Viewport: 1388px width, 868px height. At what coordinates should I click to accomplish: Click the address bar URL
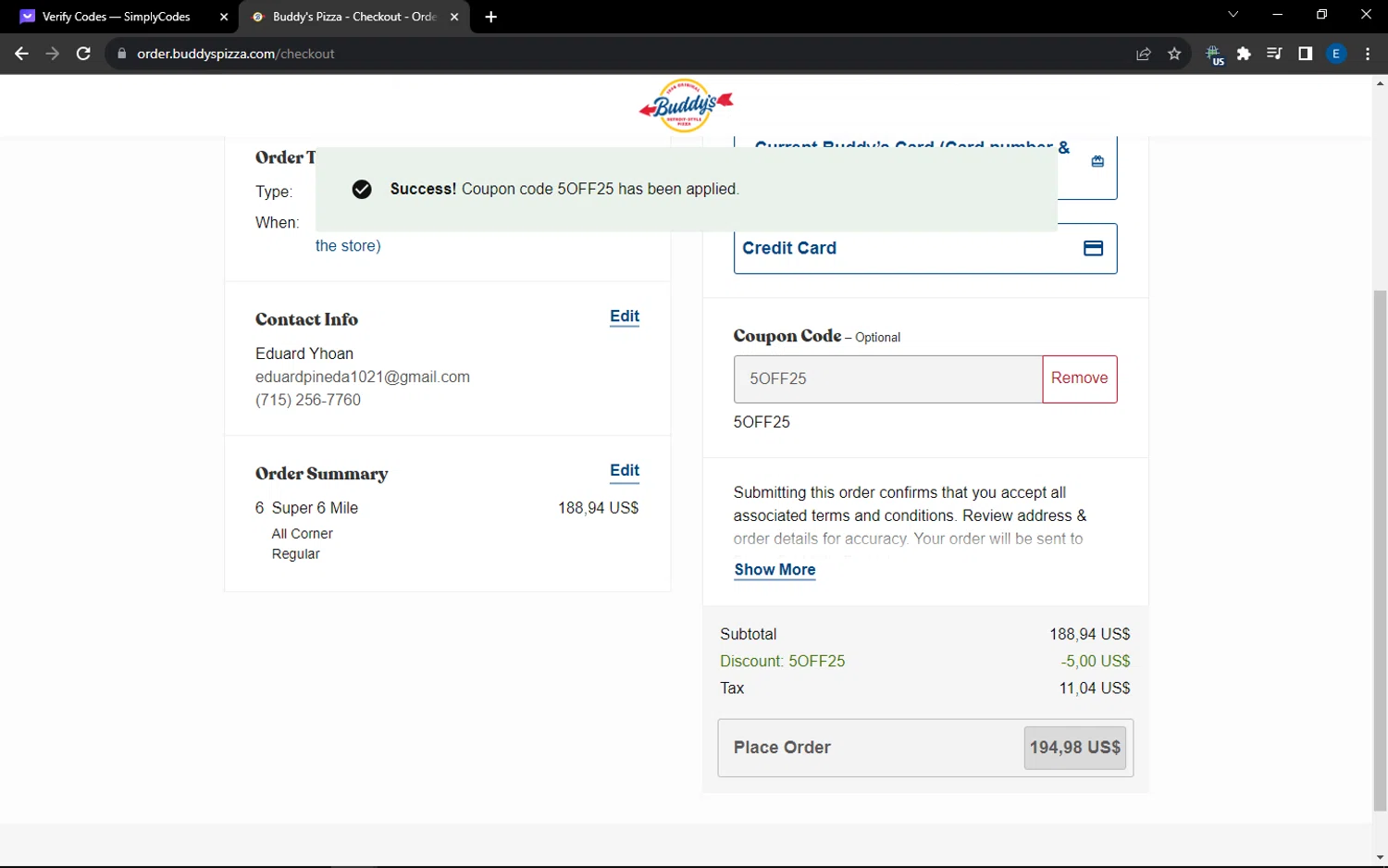click(236, 54)
